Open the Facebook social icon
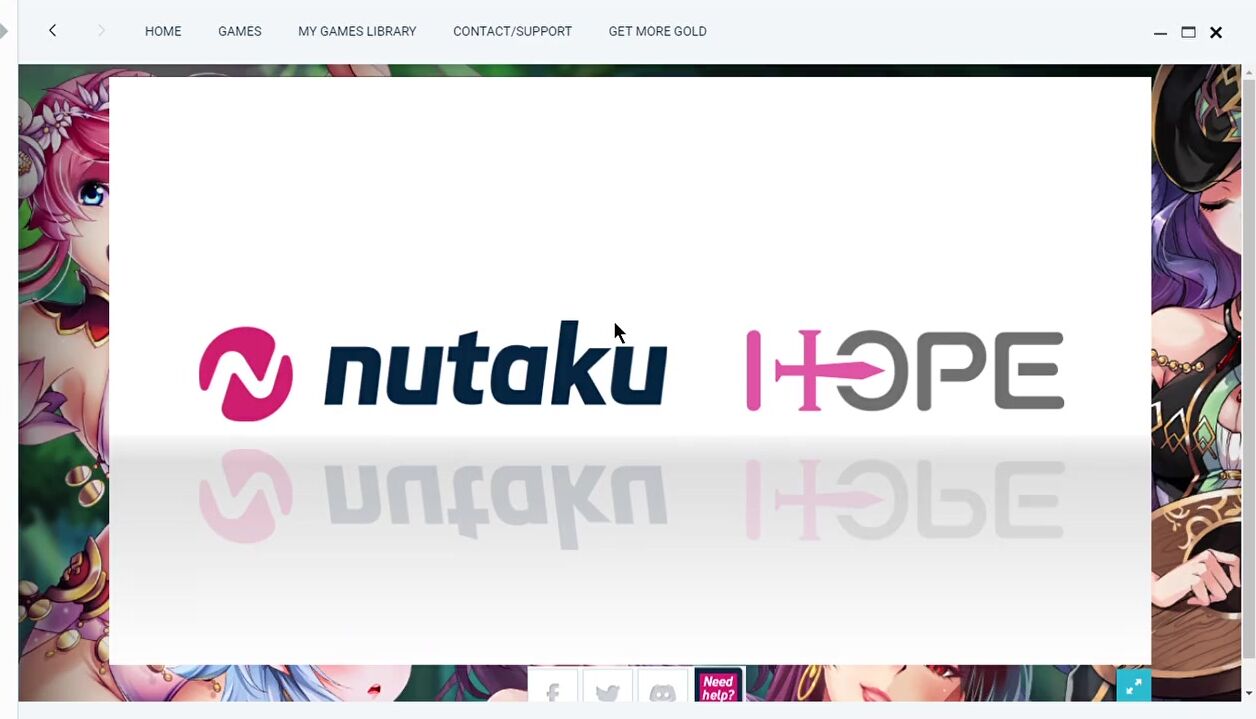Viewport: 1256px width, 719px height. tap(553, 688)
